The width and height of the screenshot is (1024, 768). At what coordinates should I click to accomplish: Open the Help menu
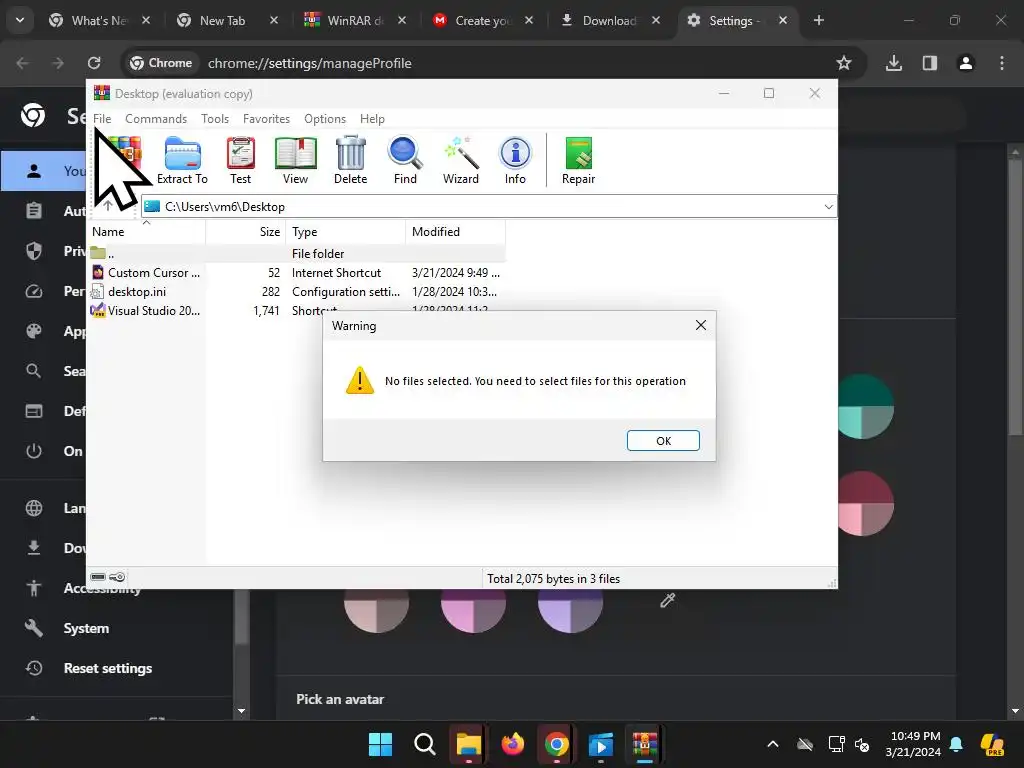tap(372, 119)
